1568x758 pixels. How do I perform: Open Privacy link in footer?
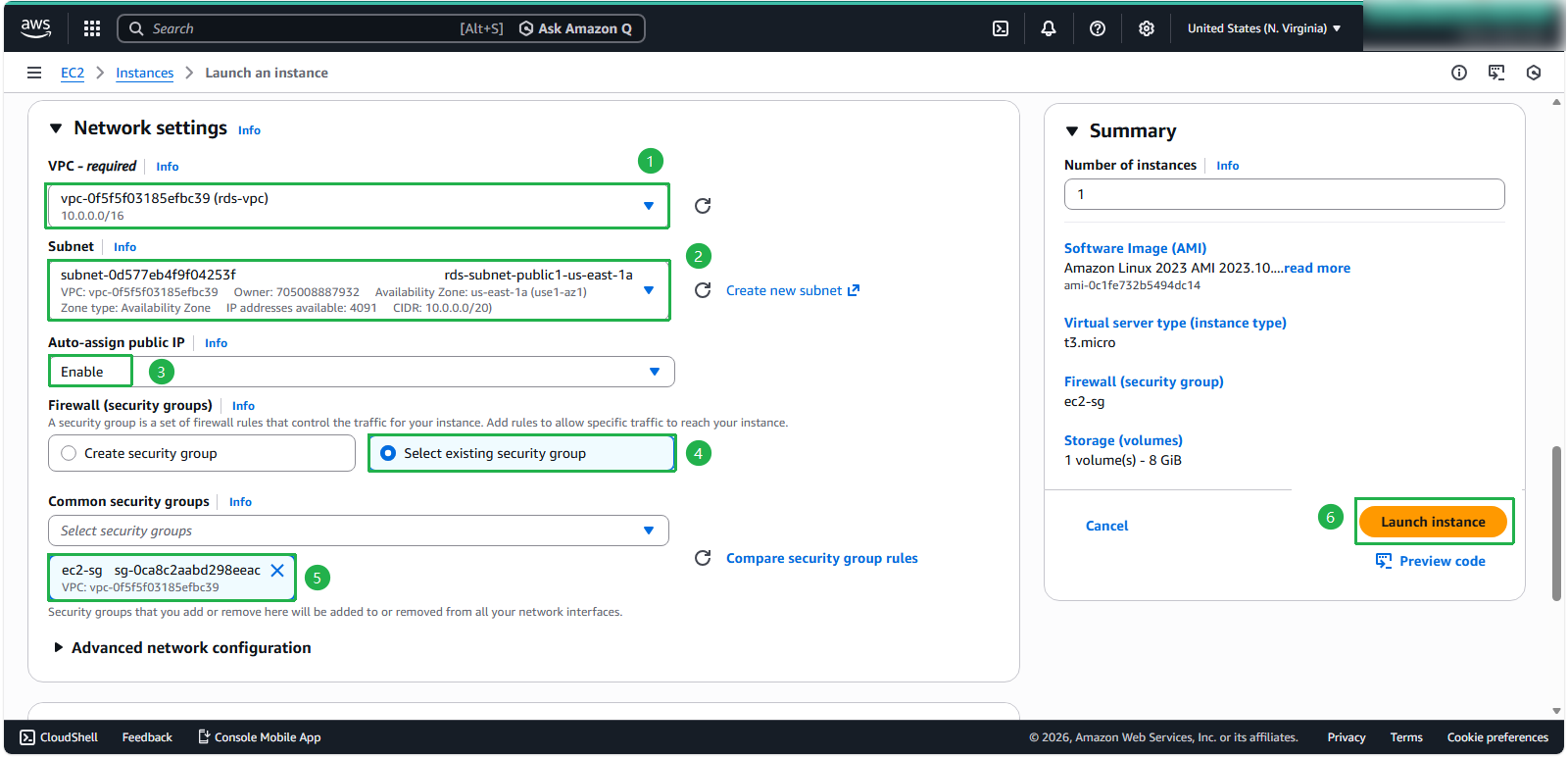tap(1347, 737)
